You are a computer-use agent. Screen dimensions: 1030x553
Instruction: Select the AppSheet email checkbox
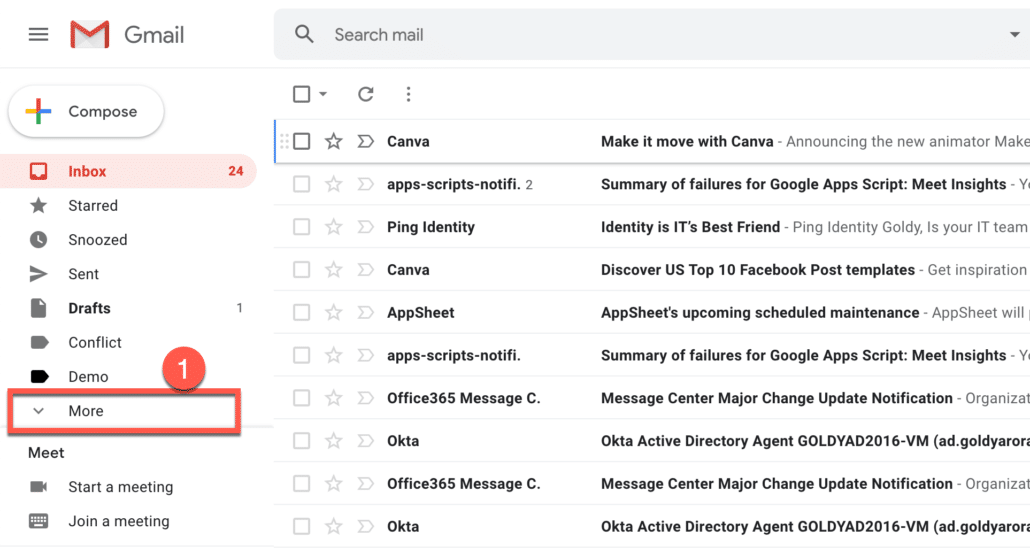coord(302,312)
